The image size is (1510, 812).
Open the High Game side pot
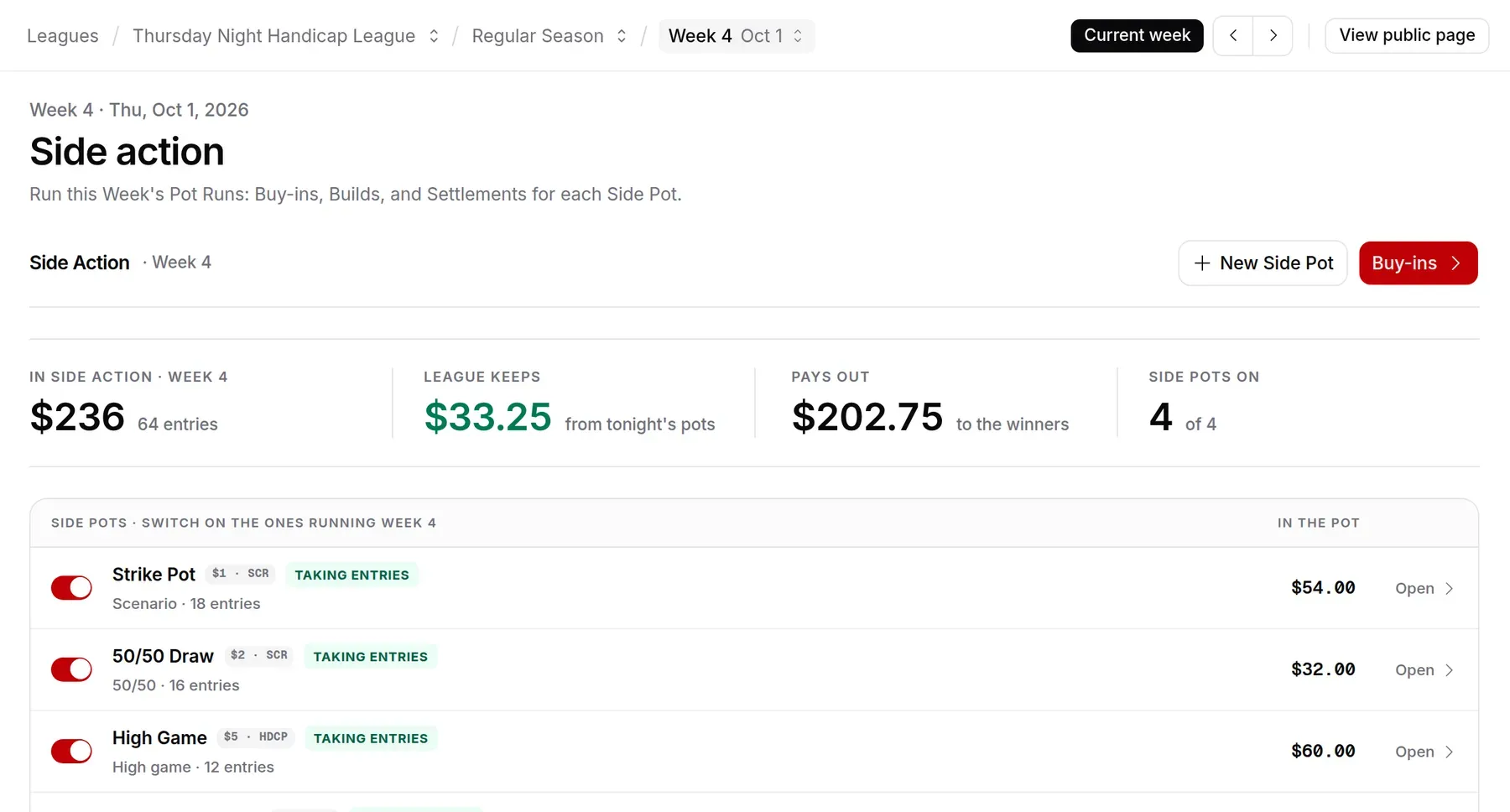[1424, 752]
